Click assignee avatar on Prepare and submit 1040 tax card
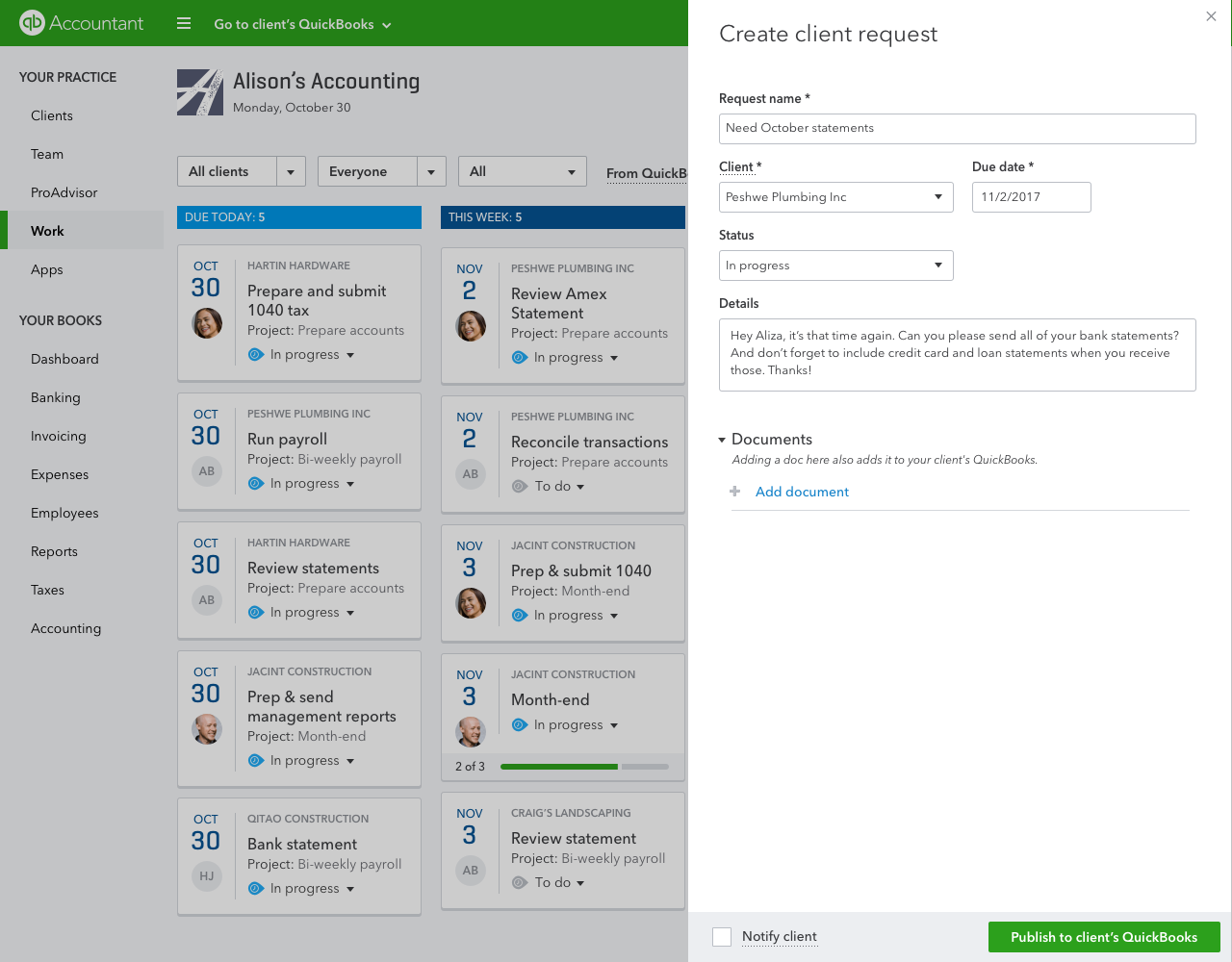The image size is (1232, 962). tap(207, 323)
